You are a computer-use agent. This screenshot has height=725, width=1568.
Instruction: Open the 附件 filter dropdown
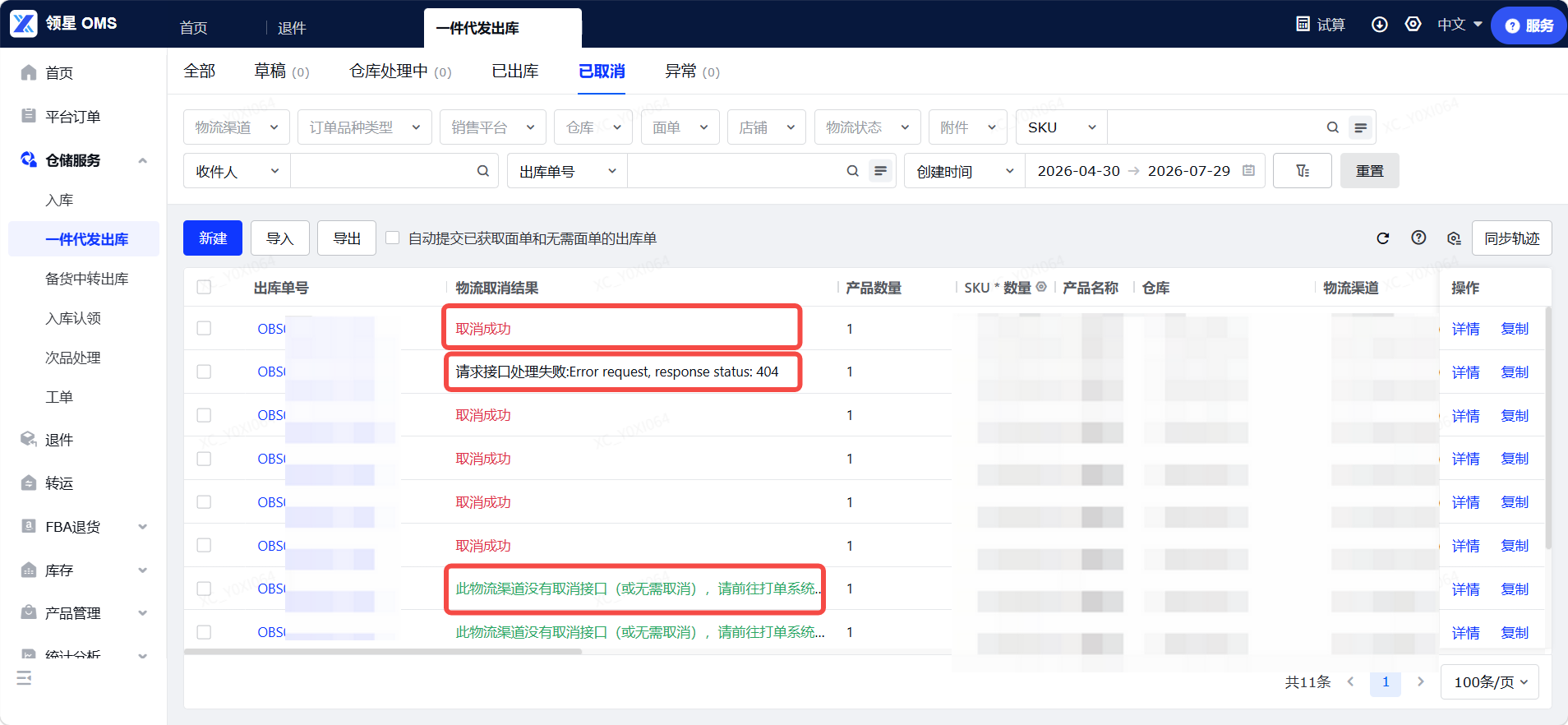point(968,127)
